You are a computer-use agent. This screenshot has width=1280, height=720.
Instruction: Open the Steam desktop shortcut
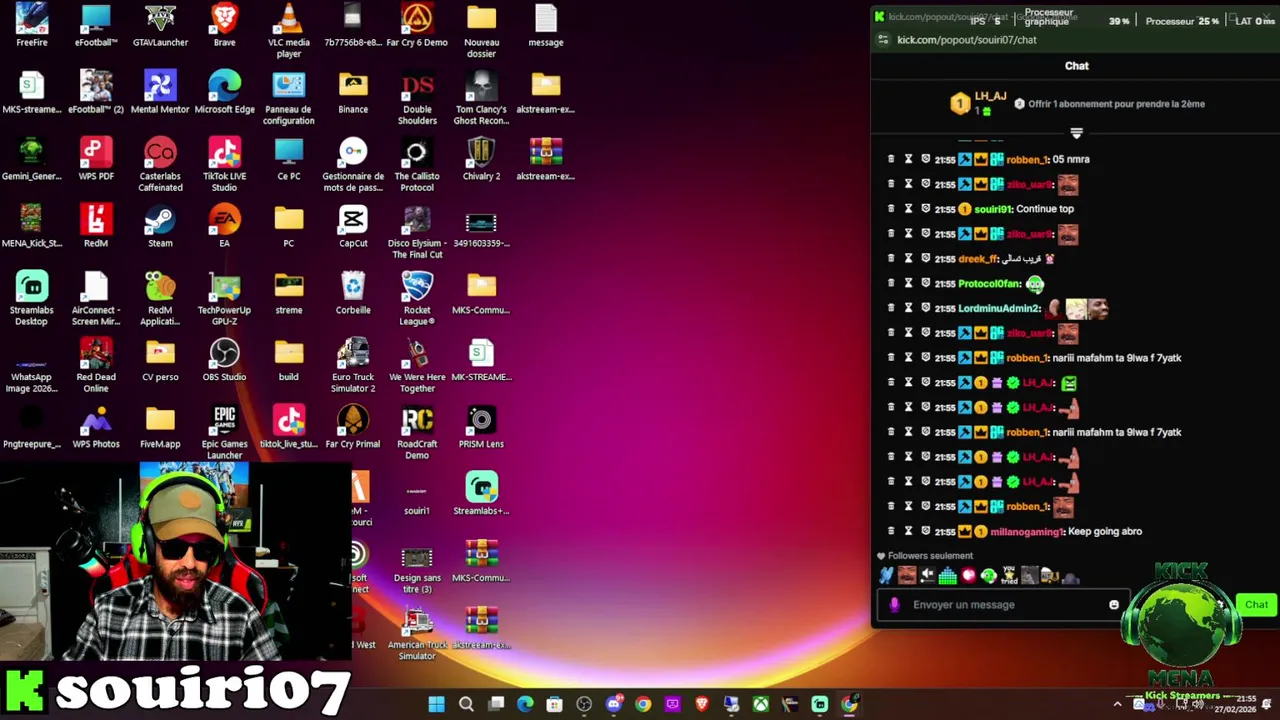coord(160,226)
